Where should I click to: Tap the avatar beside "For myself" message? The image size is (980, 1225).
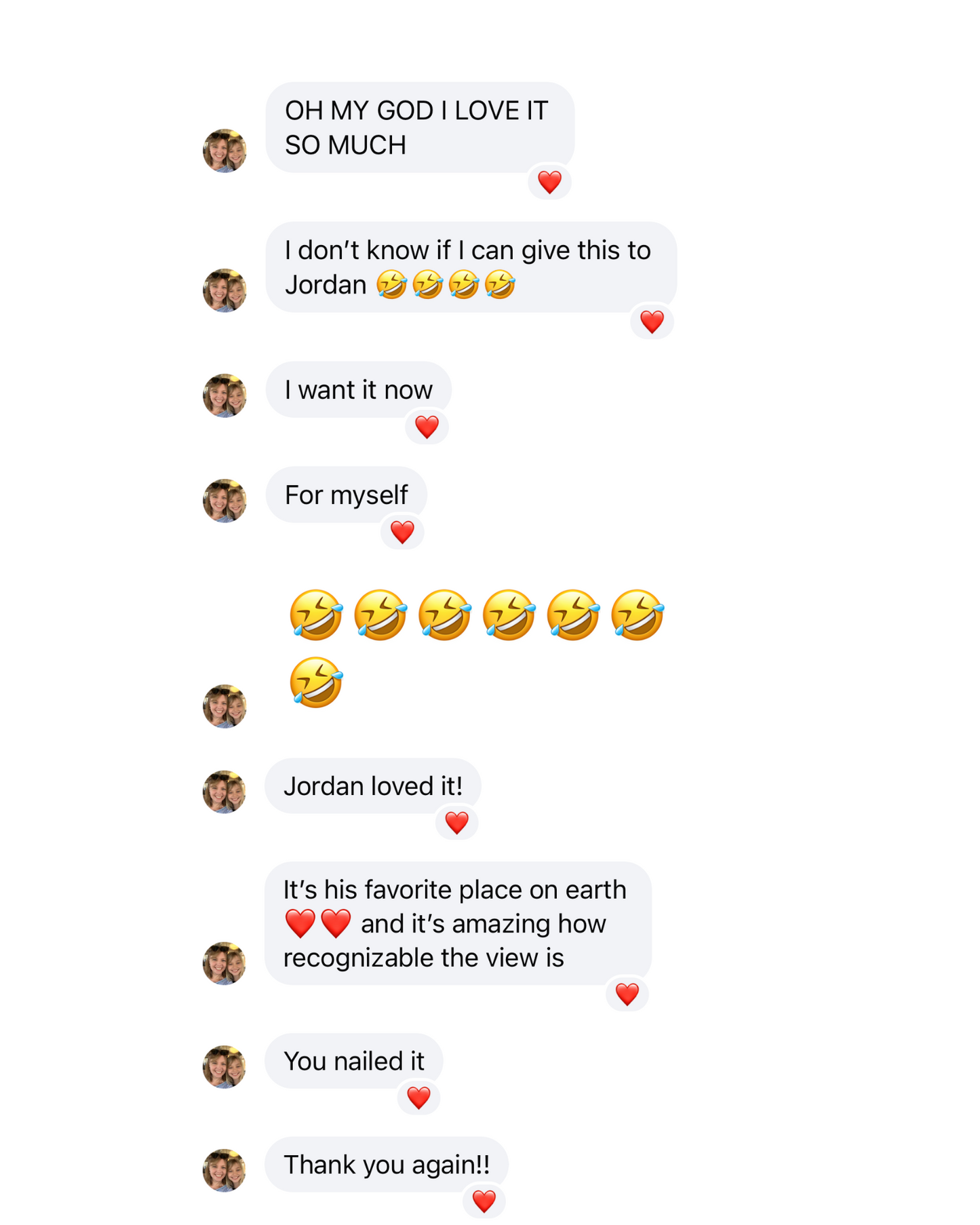click(224, 501)
